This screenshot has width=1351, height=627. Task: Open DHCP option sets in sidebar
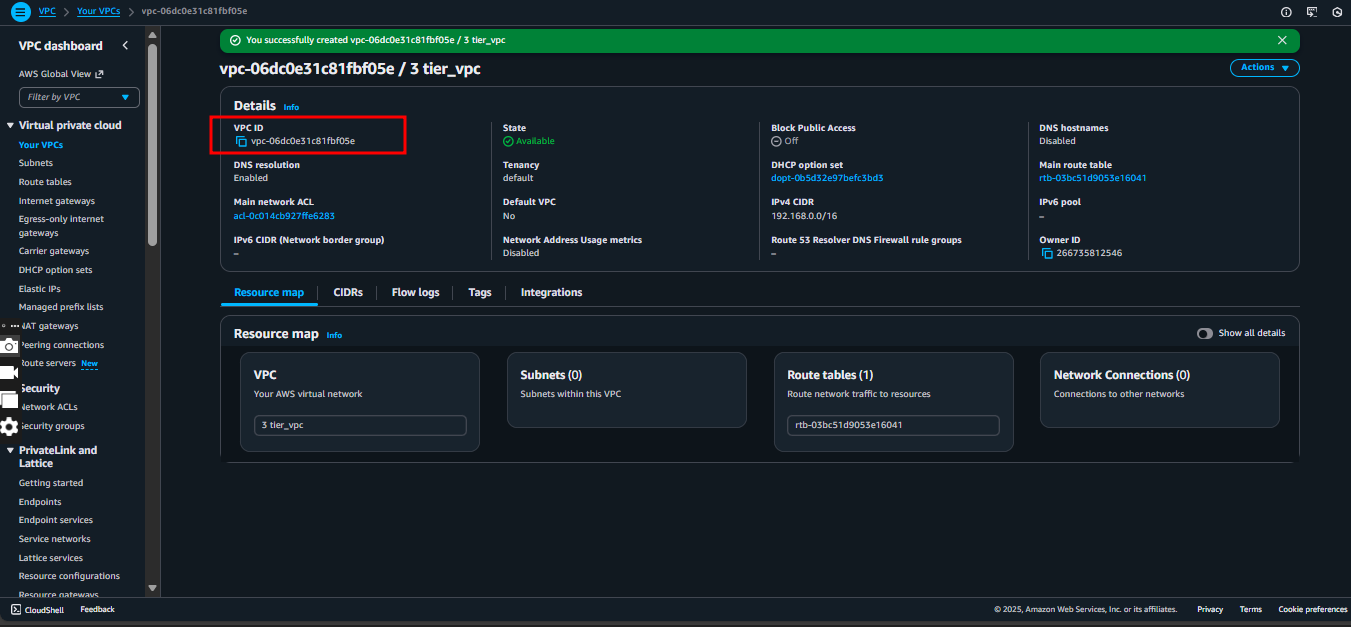pyautogui.click(x=55, y=270)
